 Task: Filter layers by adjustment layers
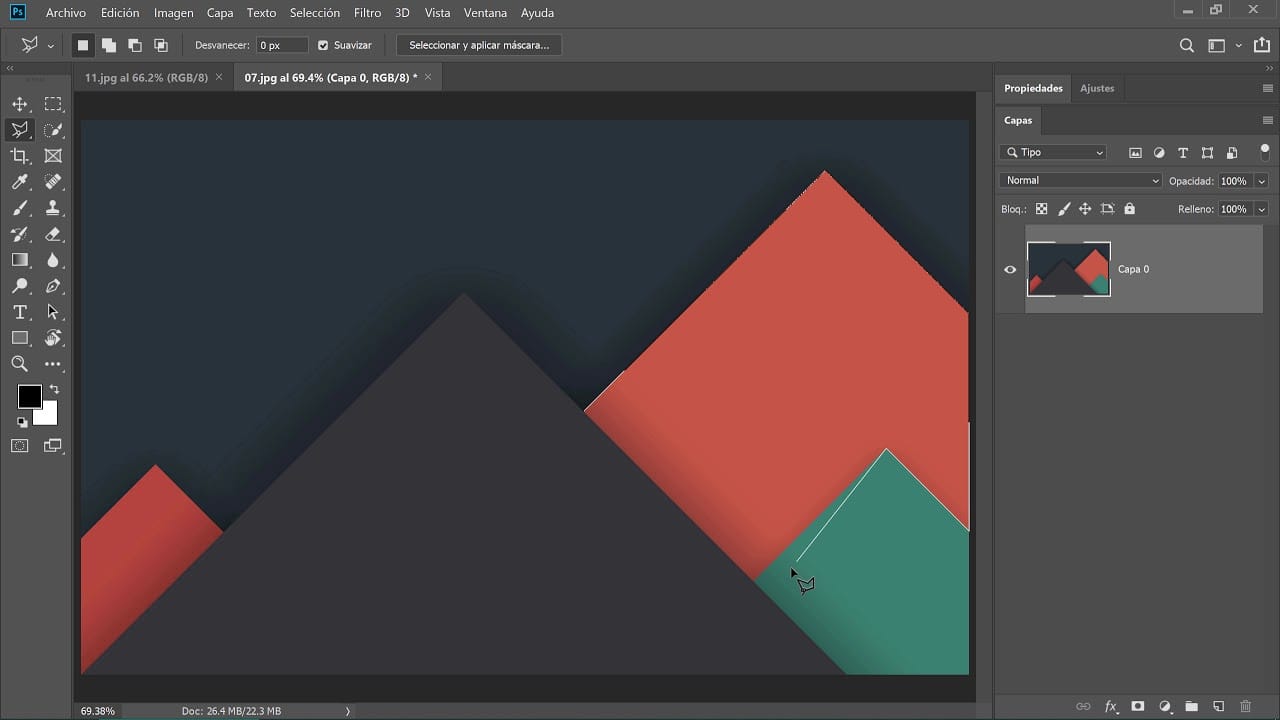coord(1159,153)
